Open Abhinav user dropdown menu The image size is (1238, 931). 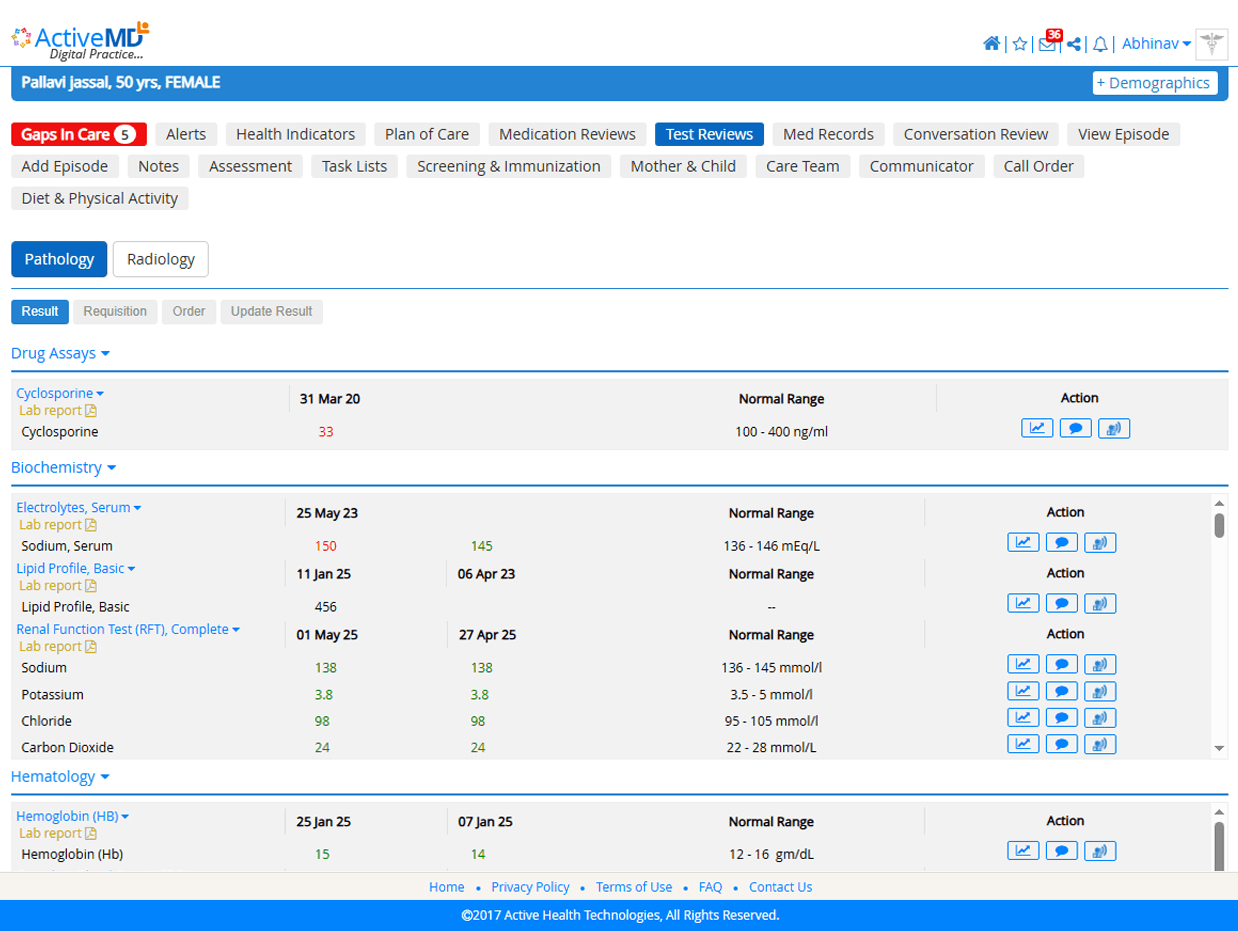pyautogui.click(x=1156, y=44)
